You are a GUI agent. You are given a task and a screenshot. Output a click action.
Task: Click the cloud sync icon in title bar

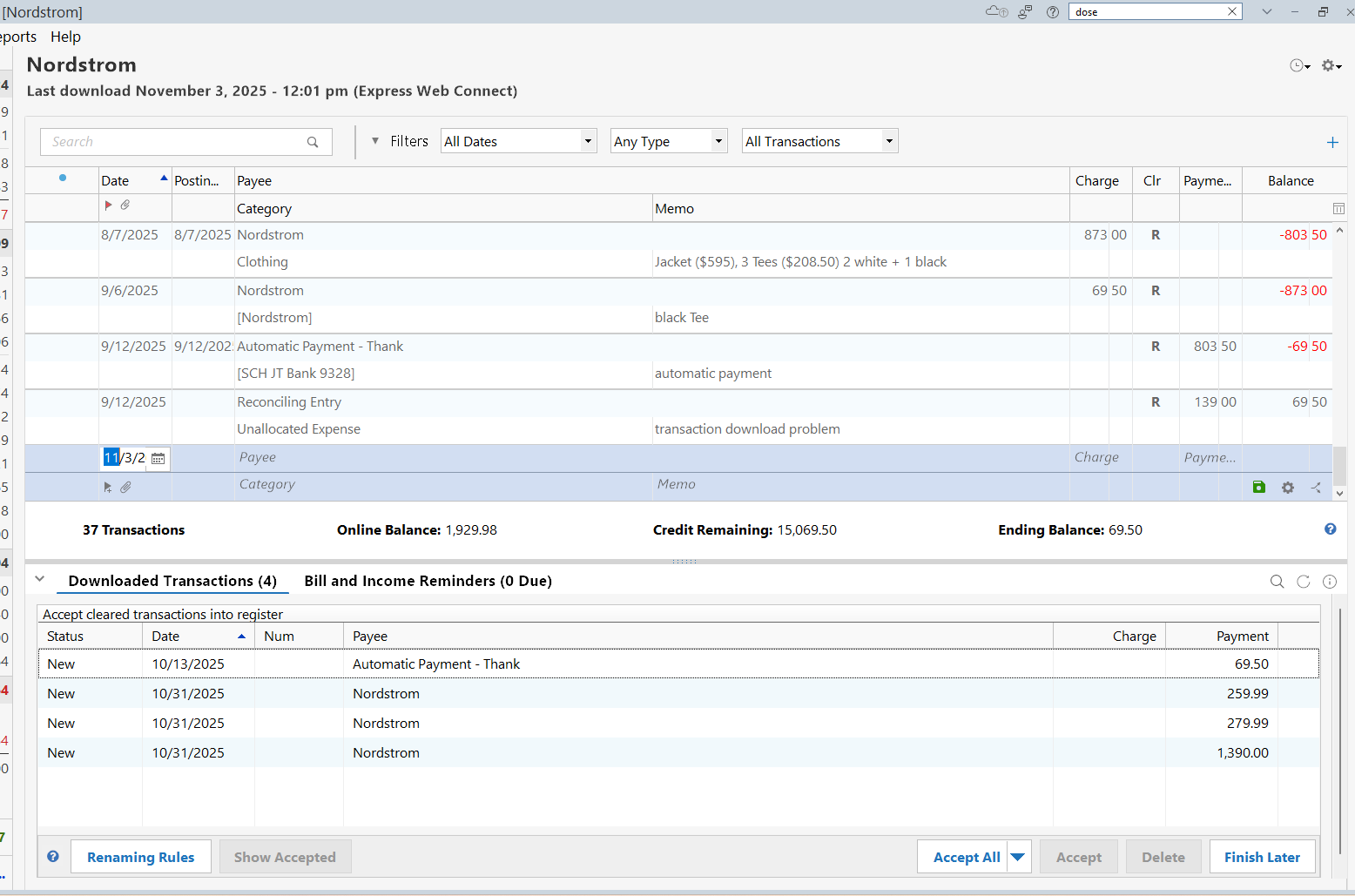click(x=996, y=12)
